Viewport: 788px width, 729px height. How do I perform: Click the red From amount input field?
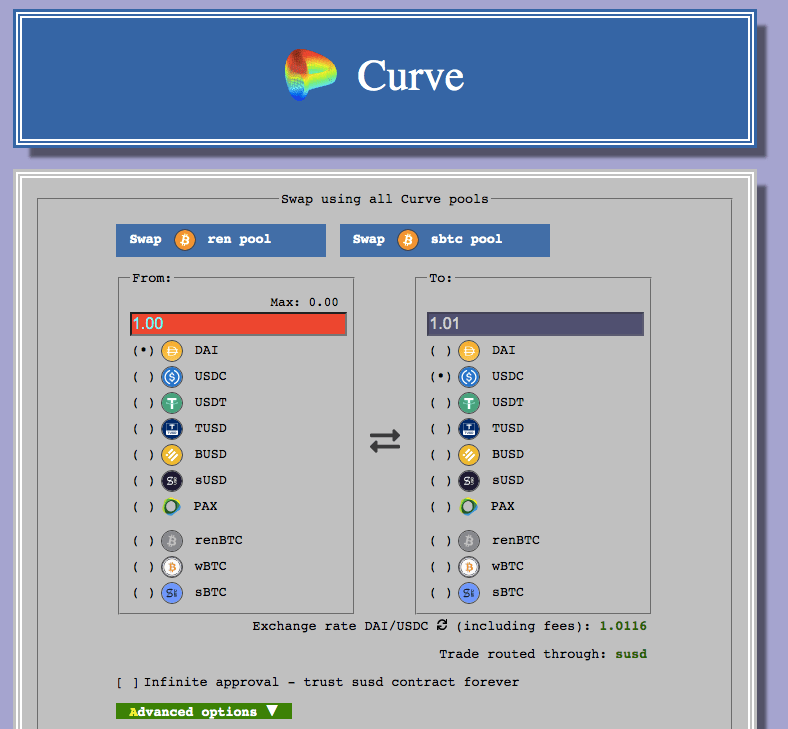click(x=238, y=324)
